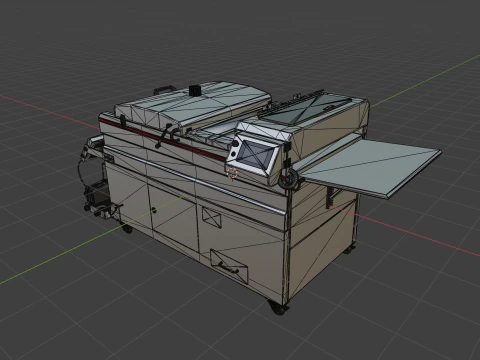Click the round handwheel below control panel
Viewport: 480px width, 360px height.
(289, 179)
